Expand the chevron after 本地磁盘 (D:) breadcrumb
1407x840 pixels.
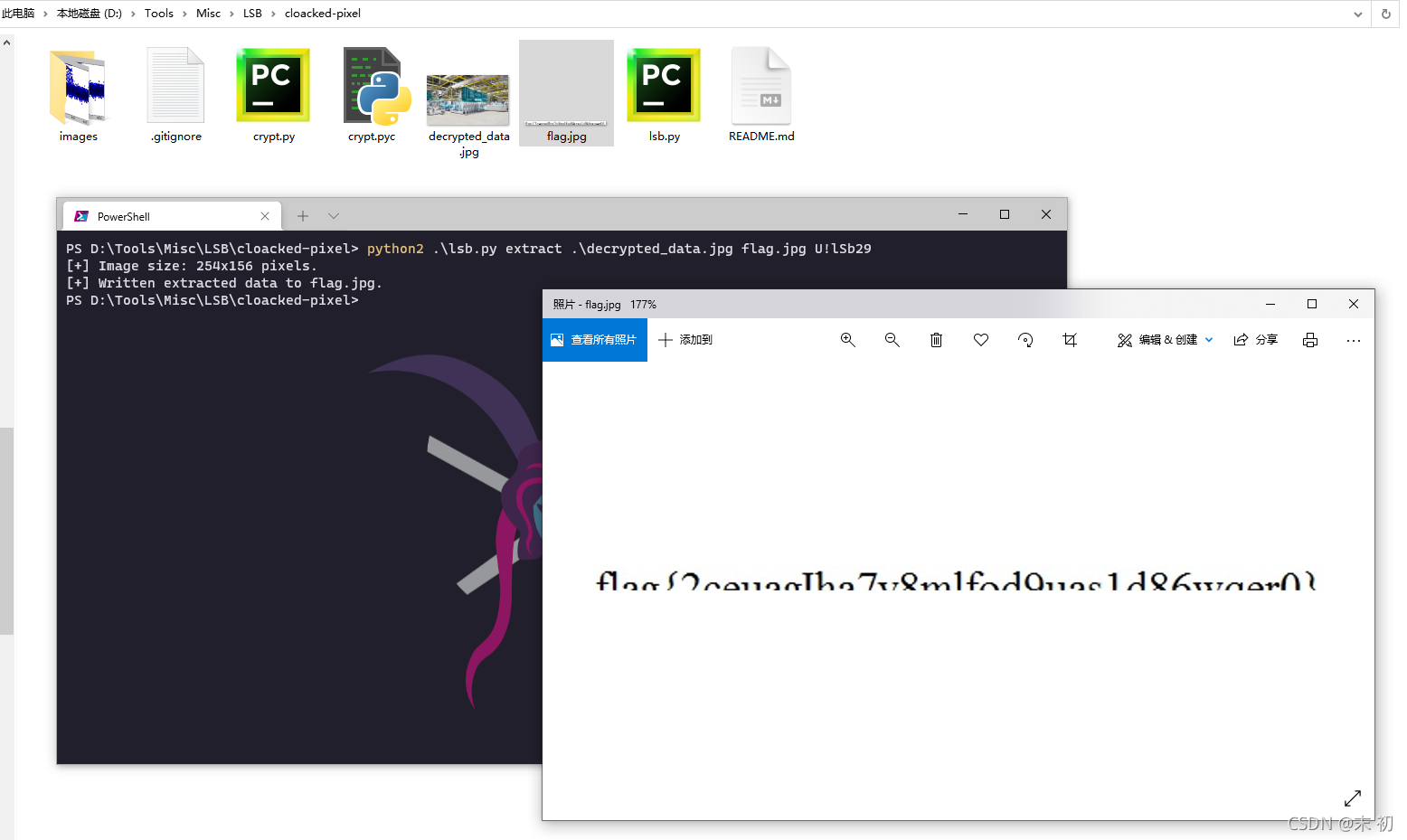click(133, 14)
